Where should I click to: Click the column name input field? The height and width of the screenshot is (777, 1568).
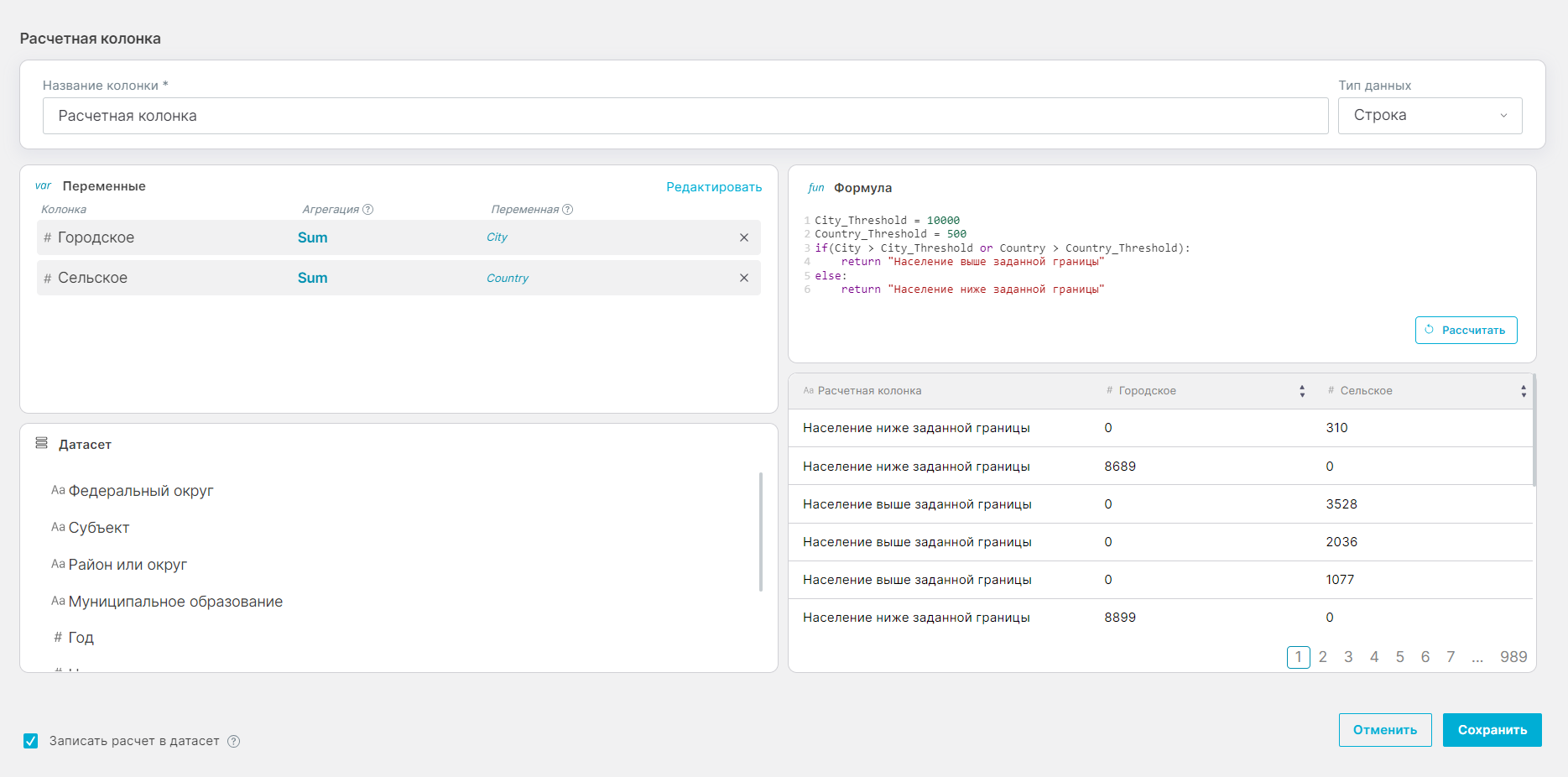(x=685, y=116)
